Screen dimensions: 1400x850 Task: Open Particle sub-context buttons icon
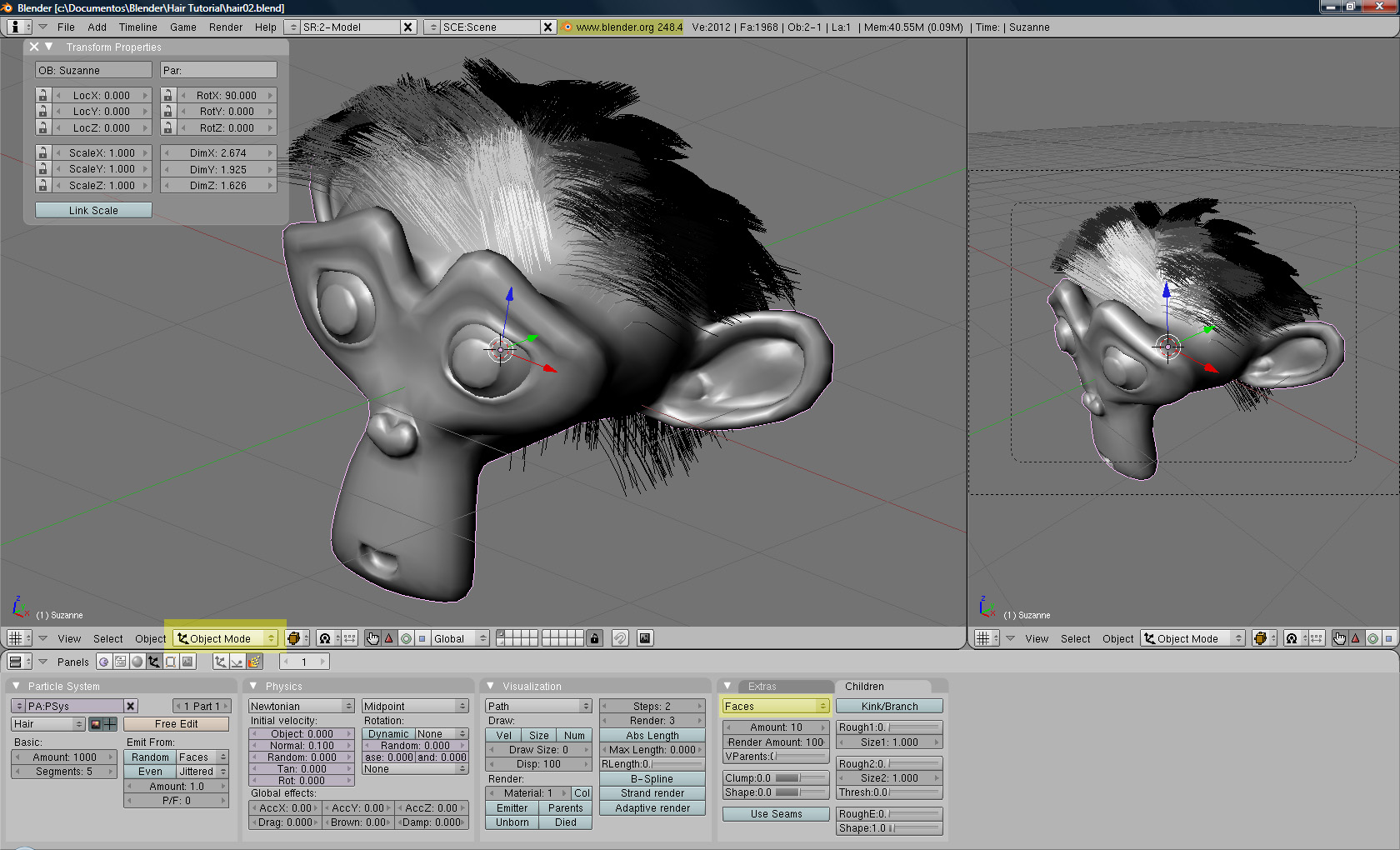(x=254, y=662)
